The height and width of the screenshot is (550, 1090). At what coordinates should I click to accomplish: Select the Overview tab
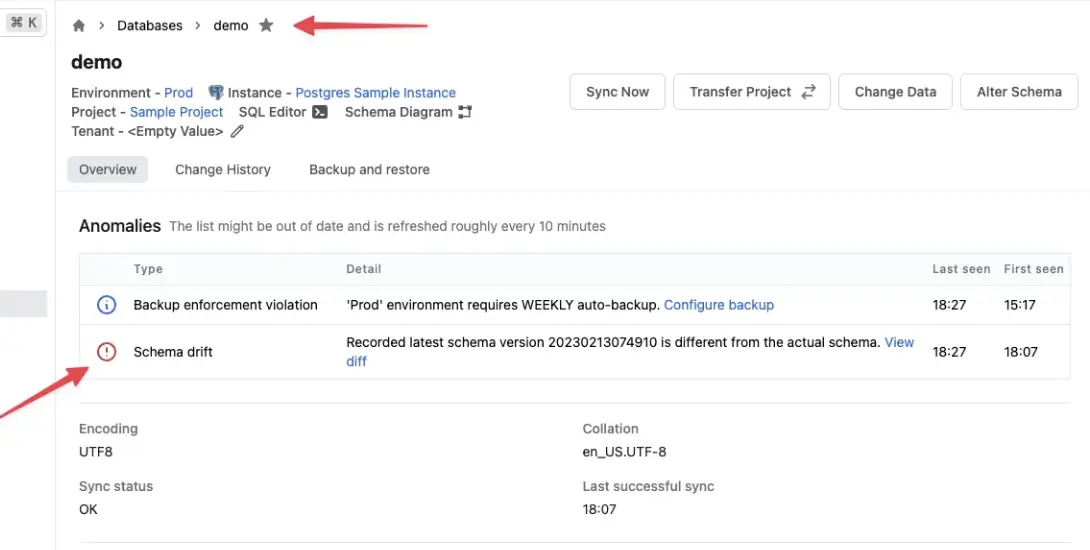108,170
